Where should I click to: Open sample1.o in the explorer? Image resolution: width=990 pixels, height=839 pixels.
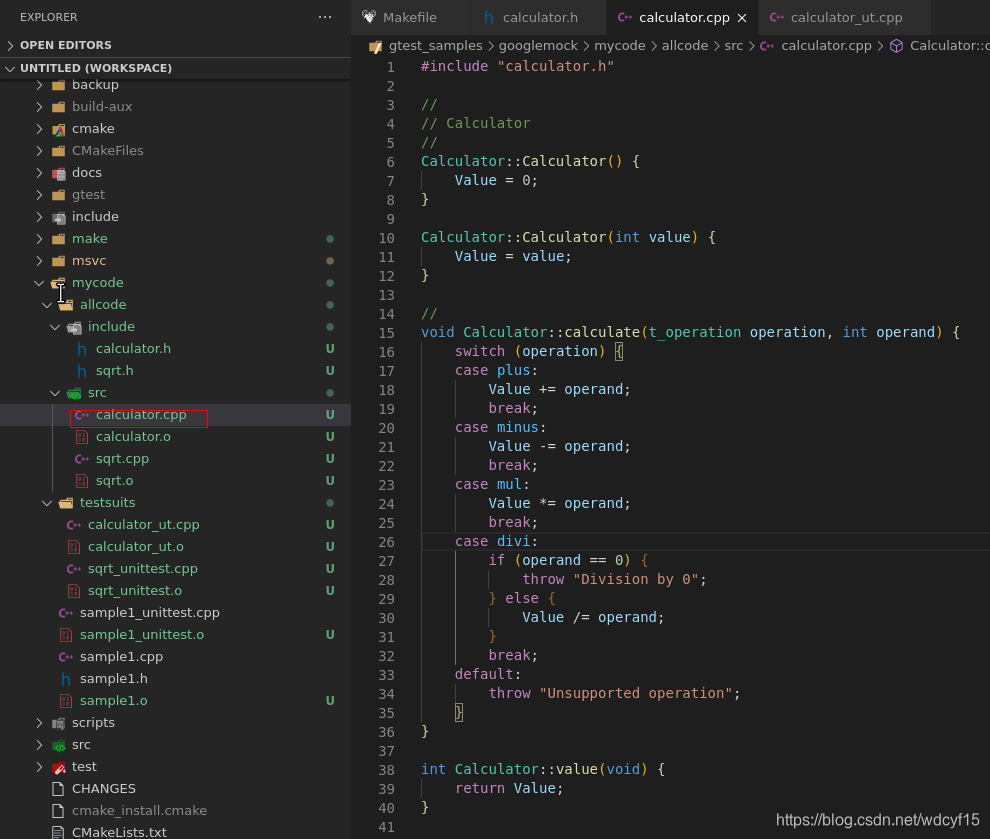point(114,701)
